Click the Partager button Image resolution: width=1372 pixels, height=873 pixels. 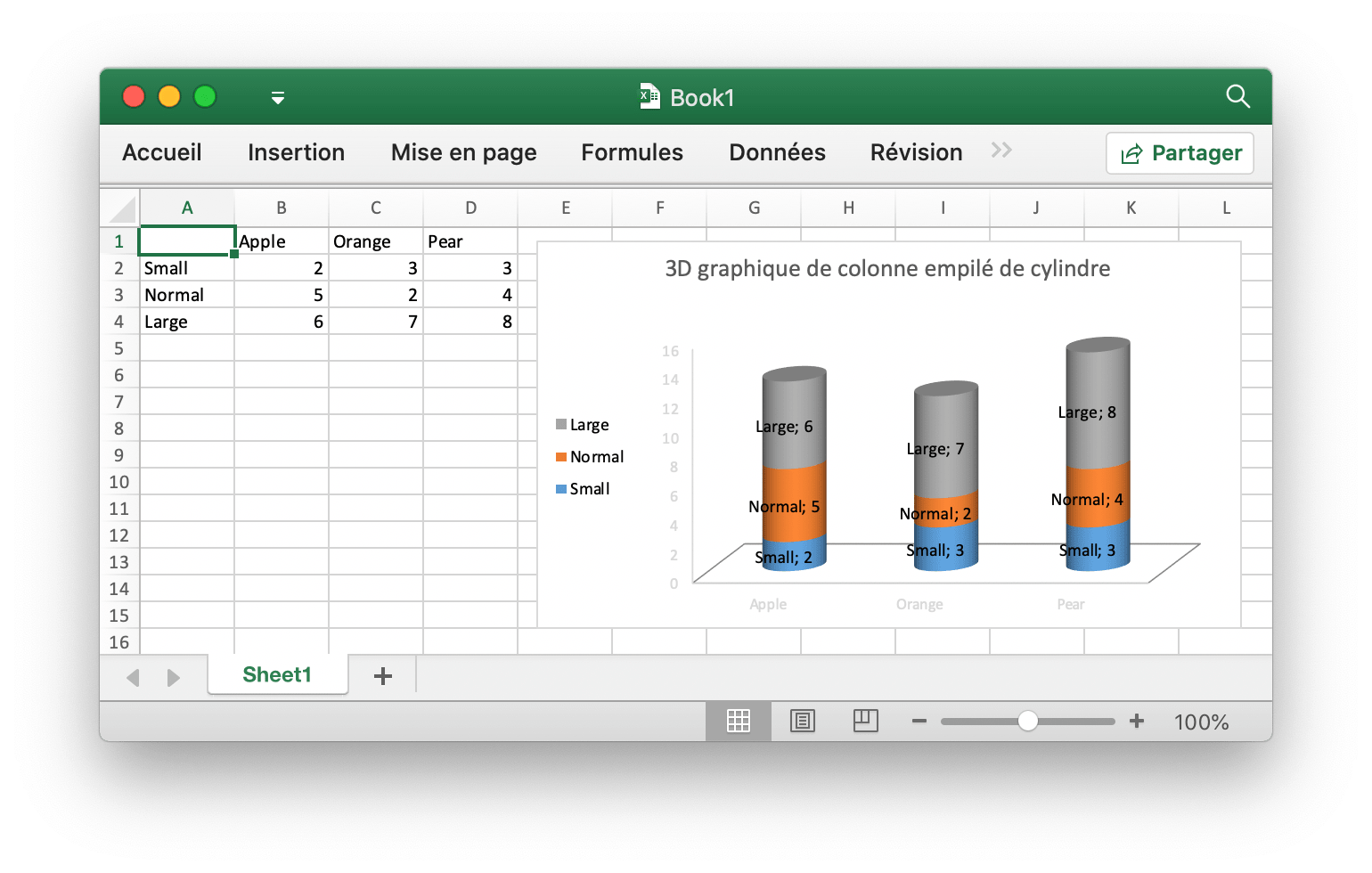pyautogui.click(x=1180, y=152)
